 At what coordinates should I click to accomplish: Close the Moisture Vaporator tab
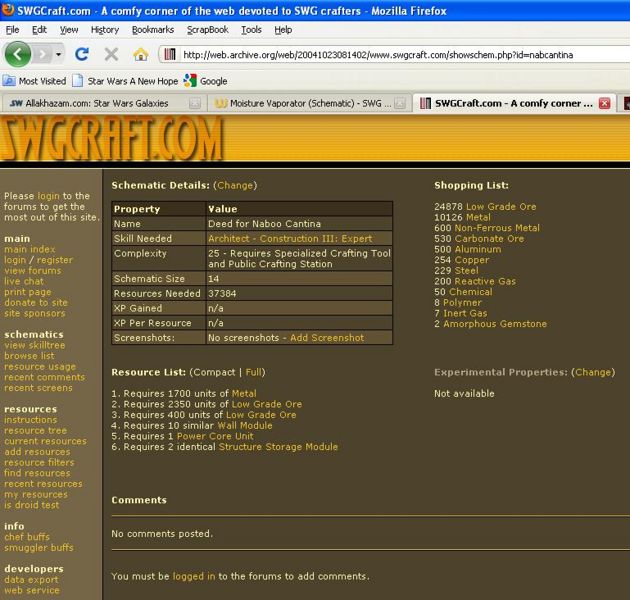[400, 103]
